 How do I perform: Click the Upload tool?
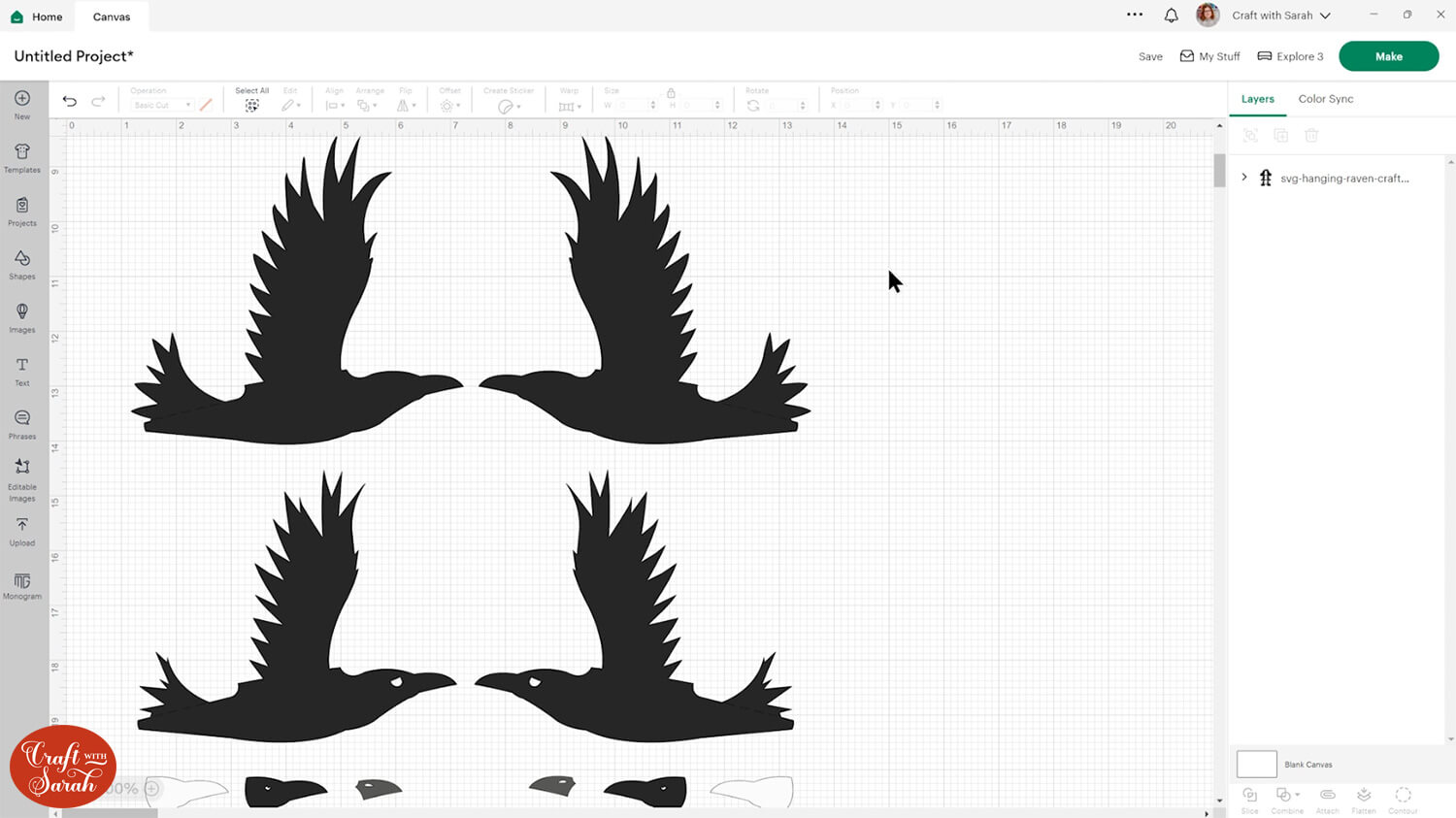[21, 532]
